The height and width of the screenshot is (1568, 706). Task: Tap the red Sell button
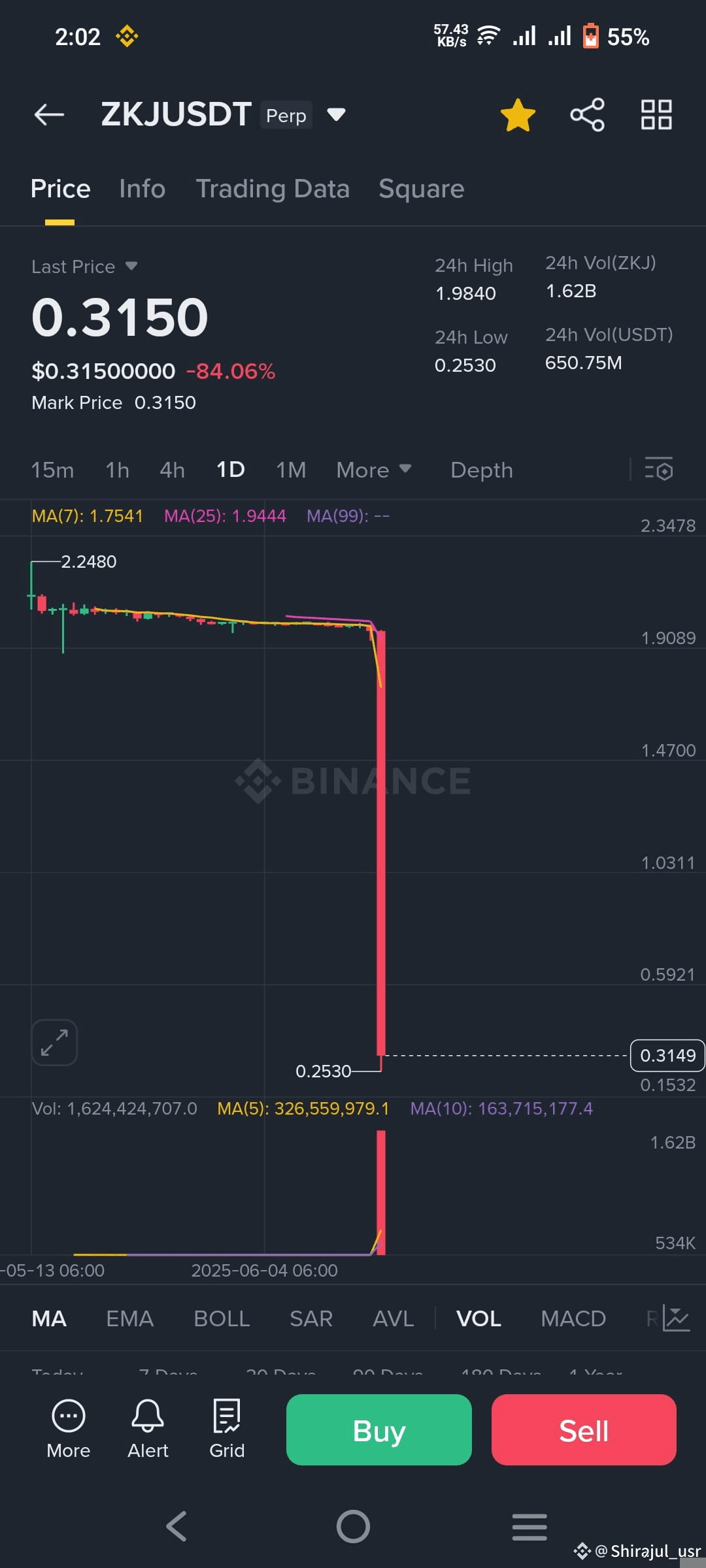pos(584,1429)
